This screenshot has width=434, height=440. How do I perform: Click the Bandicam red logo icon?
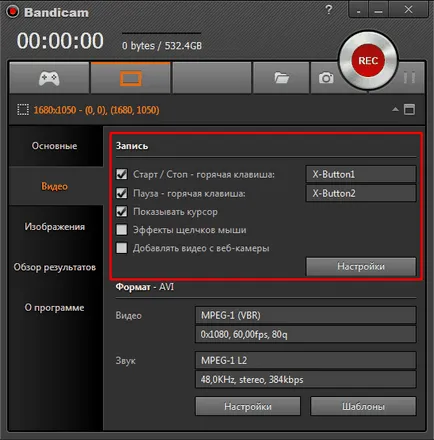point(13,12)
